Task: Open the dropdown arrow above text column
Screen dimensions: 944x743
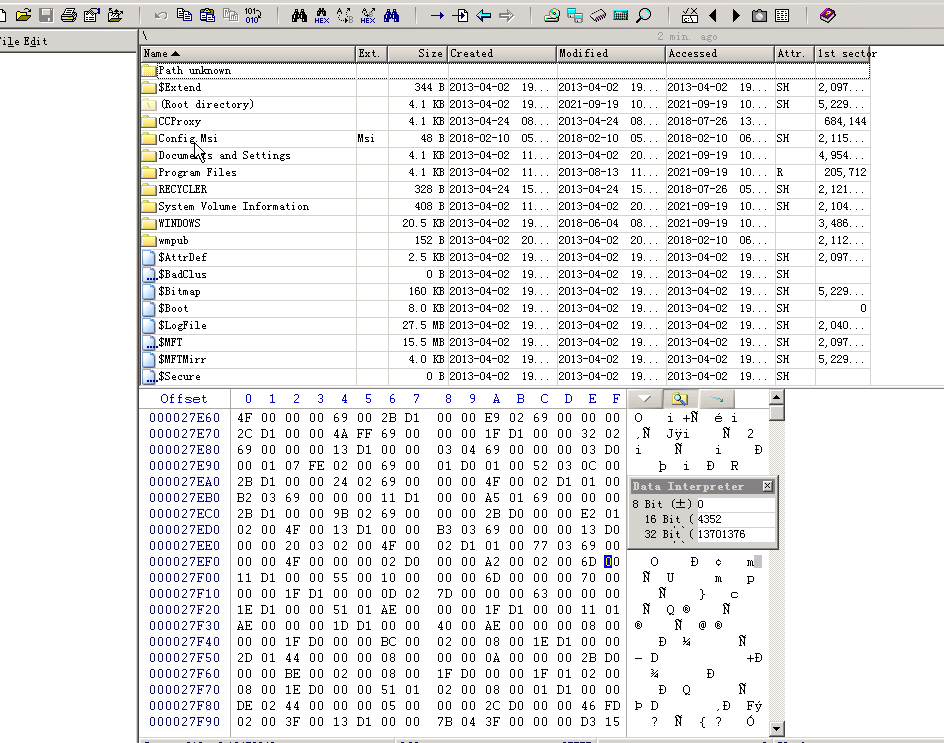Action: click(x=644, y=399)
